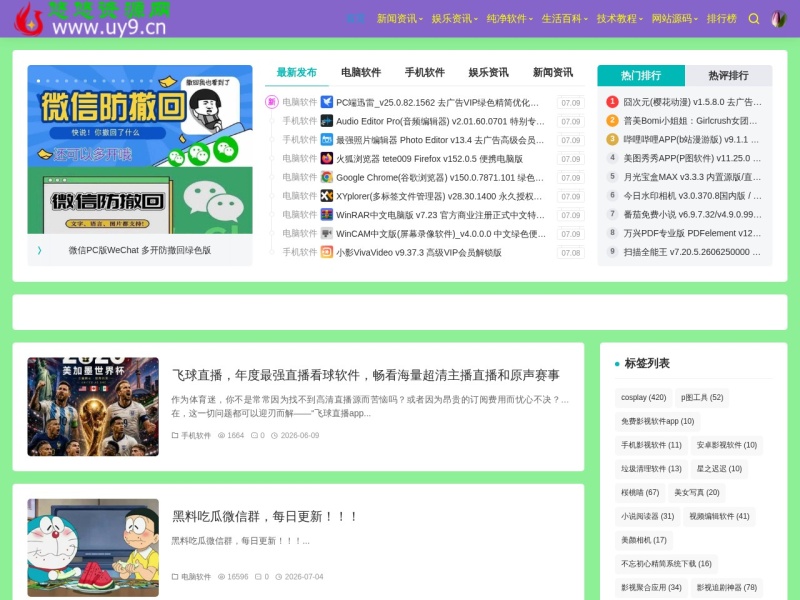Viewport: 800px width, 600px height.
Task: Go to the blue home item in the header
Action: click(356, 19)
